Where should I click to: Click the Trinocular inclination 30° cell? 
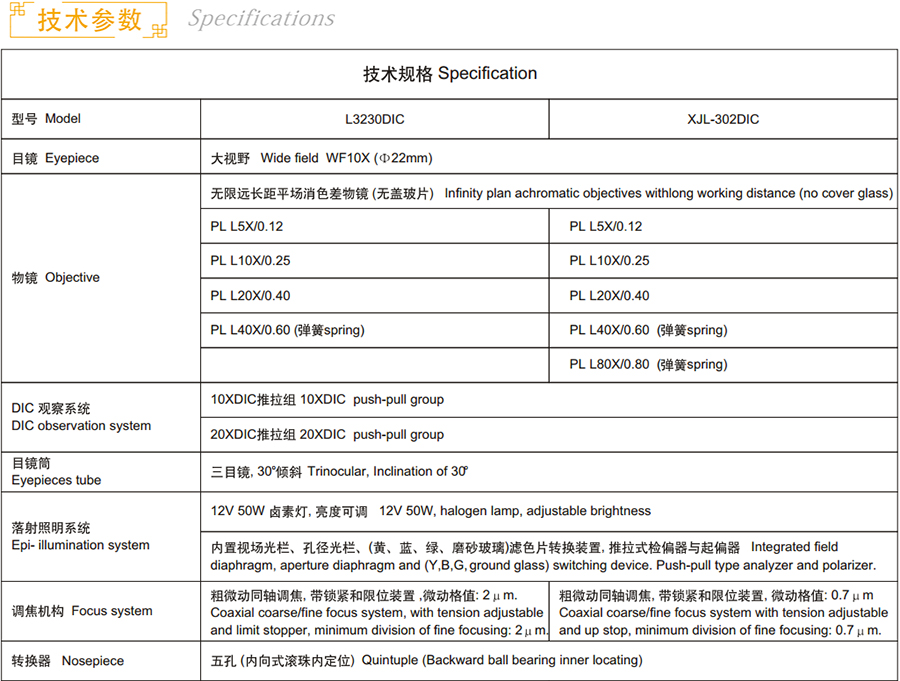coord(339,471)
